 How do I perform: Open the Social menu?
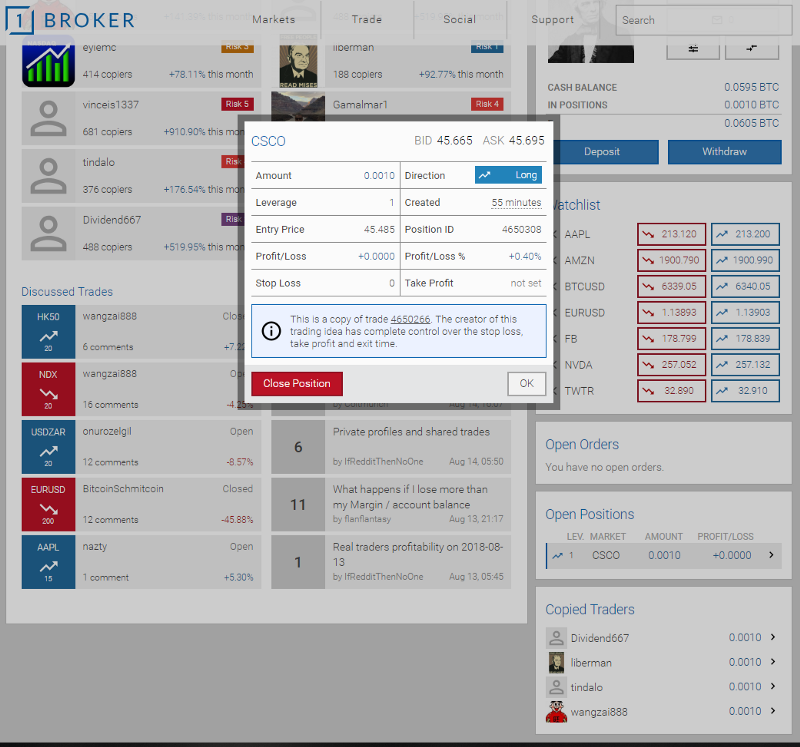coord(459,19)
